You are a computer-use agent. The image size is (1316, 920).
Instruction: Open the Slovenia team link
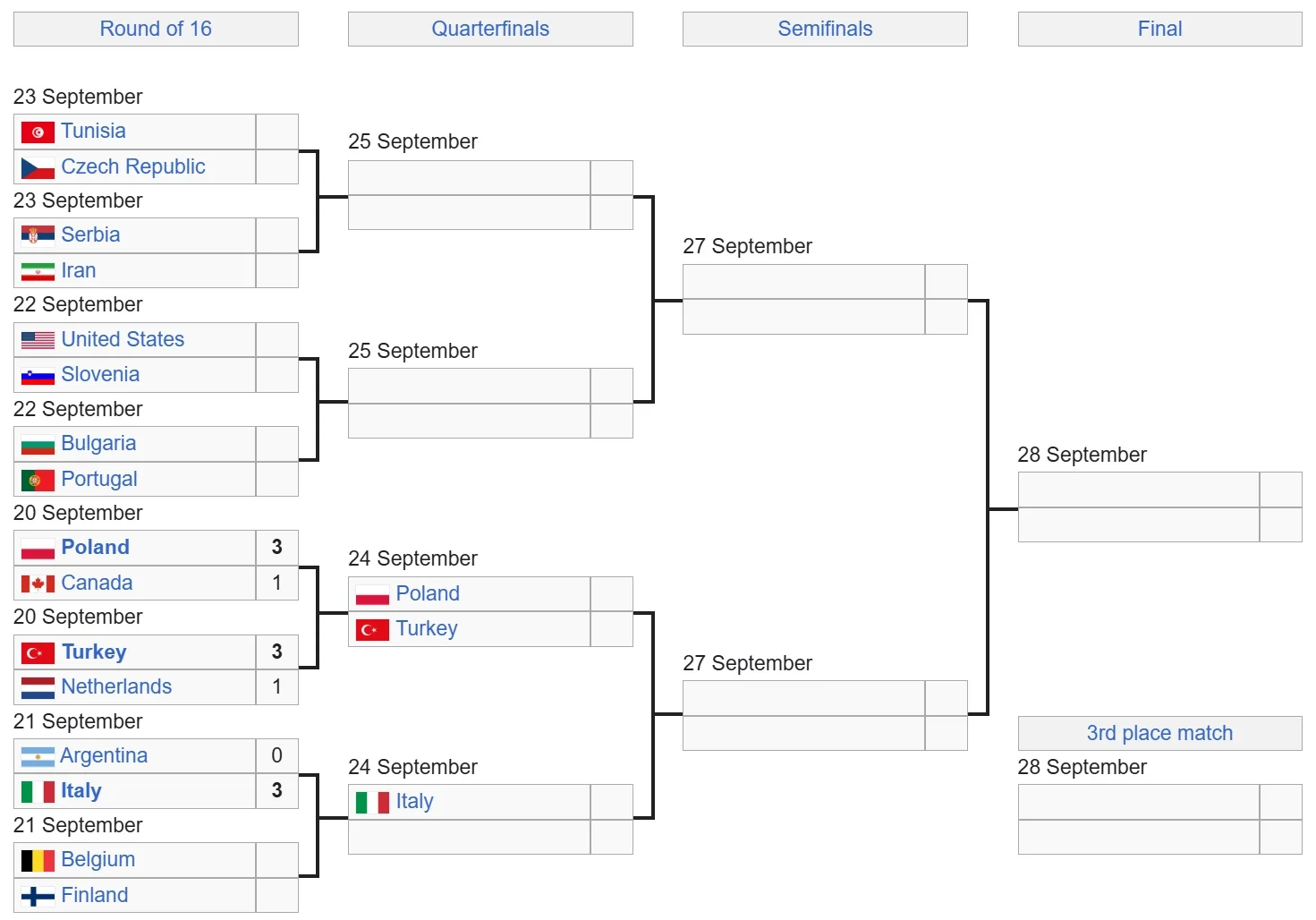[100, 374]
